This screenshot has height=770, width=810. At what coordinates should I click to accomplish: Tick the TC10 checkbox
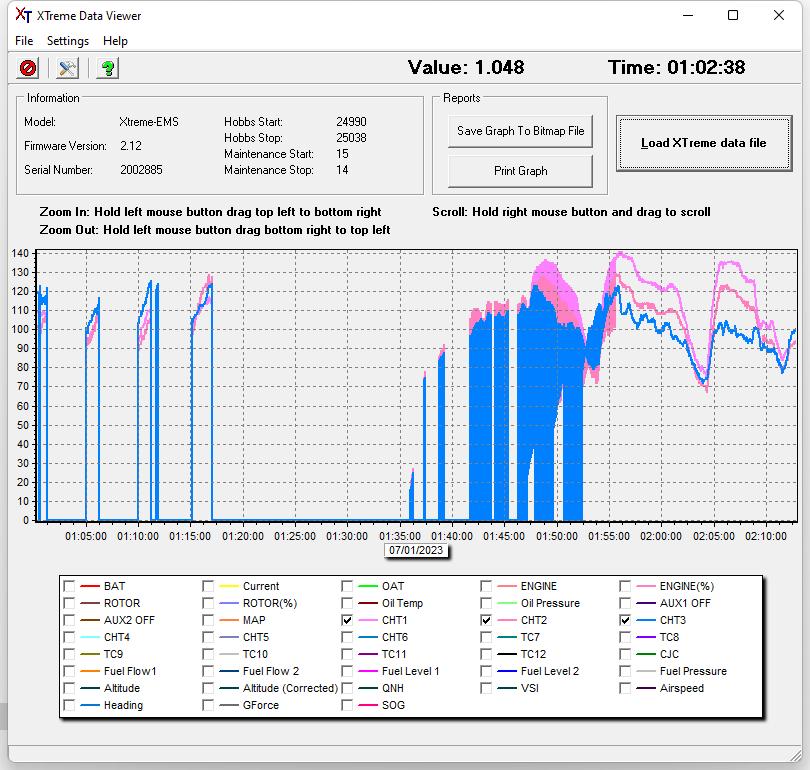[x=208, y=654]
